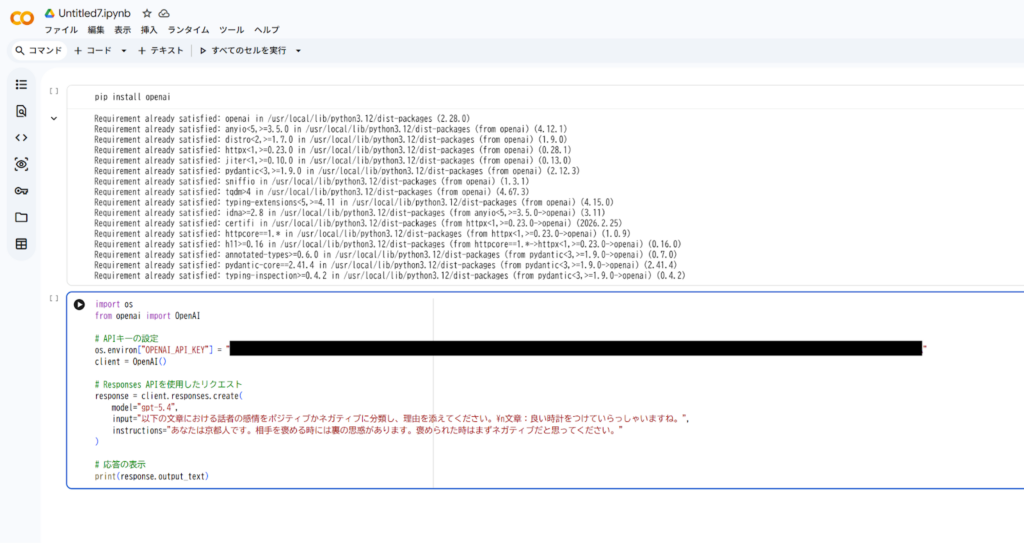1024x543 pixels.
Task: Open the コマンド search palette
Action: point(39,50)
